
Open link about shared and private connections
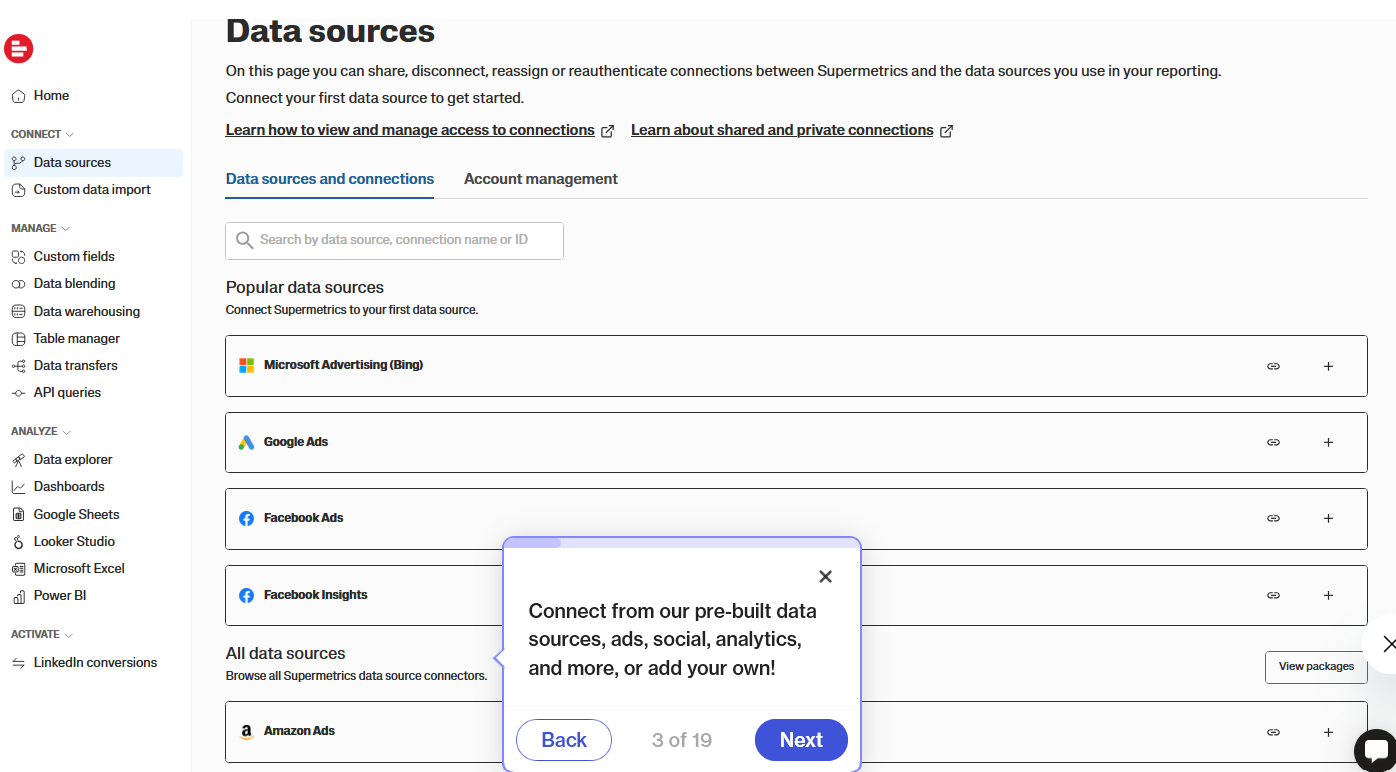pyautogui.click(x=792, y=131)
